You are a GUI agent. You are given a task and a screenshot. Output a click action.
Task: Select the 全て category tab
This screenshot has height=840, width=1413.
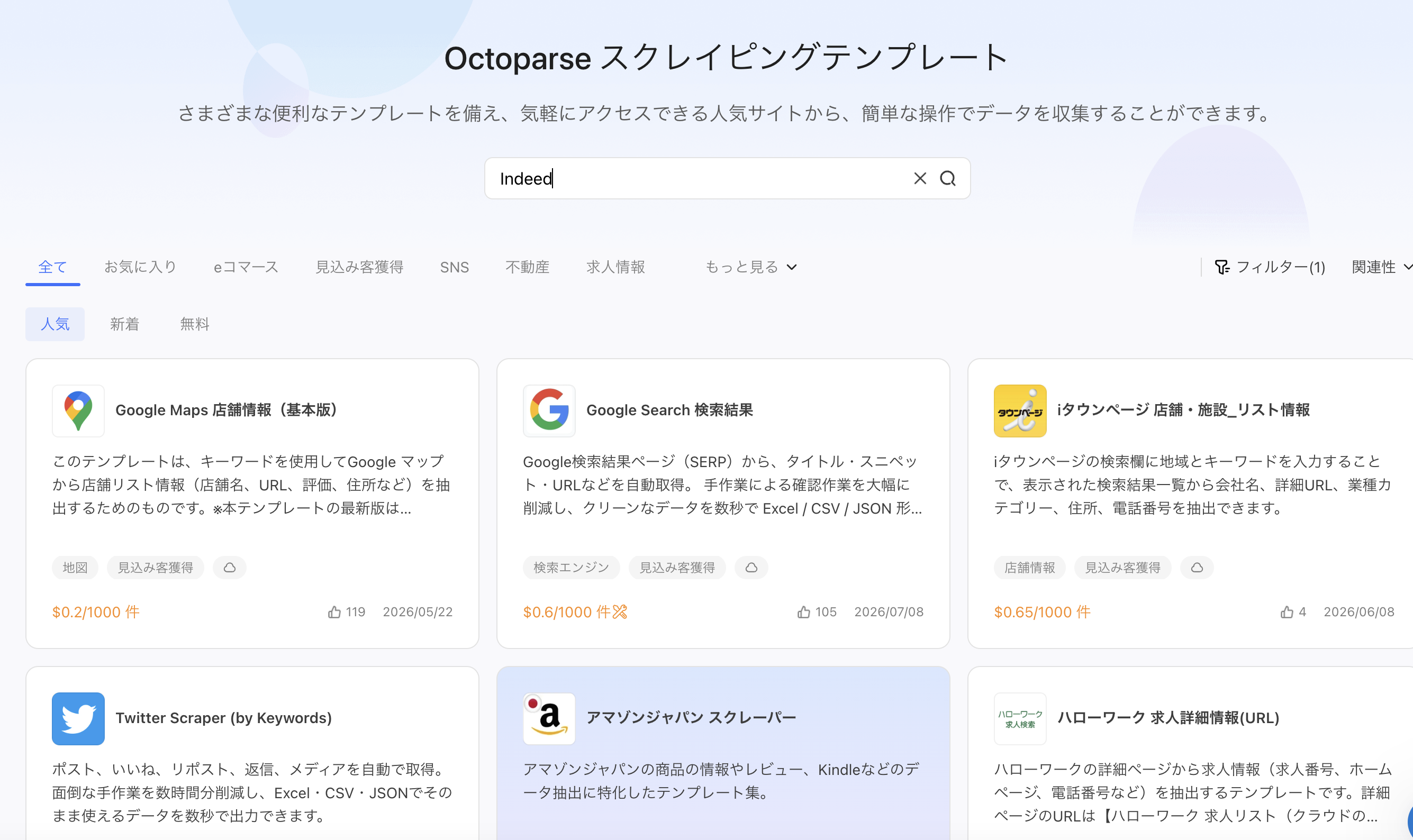[x=53, y=267]
